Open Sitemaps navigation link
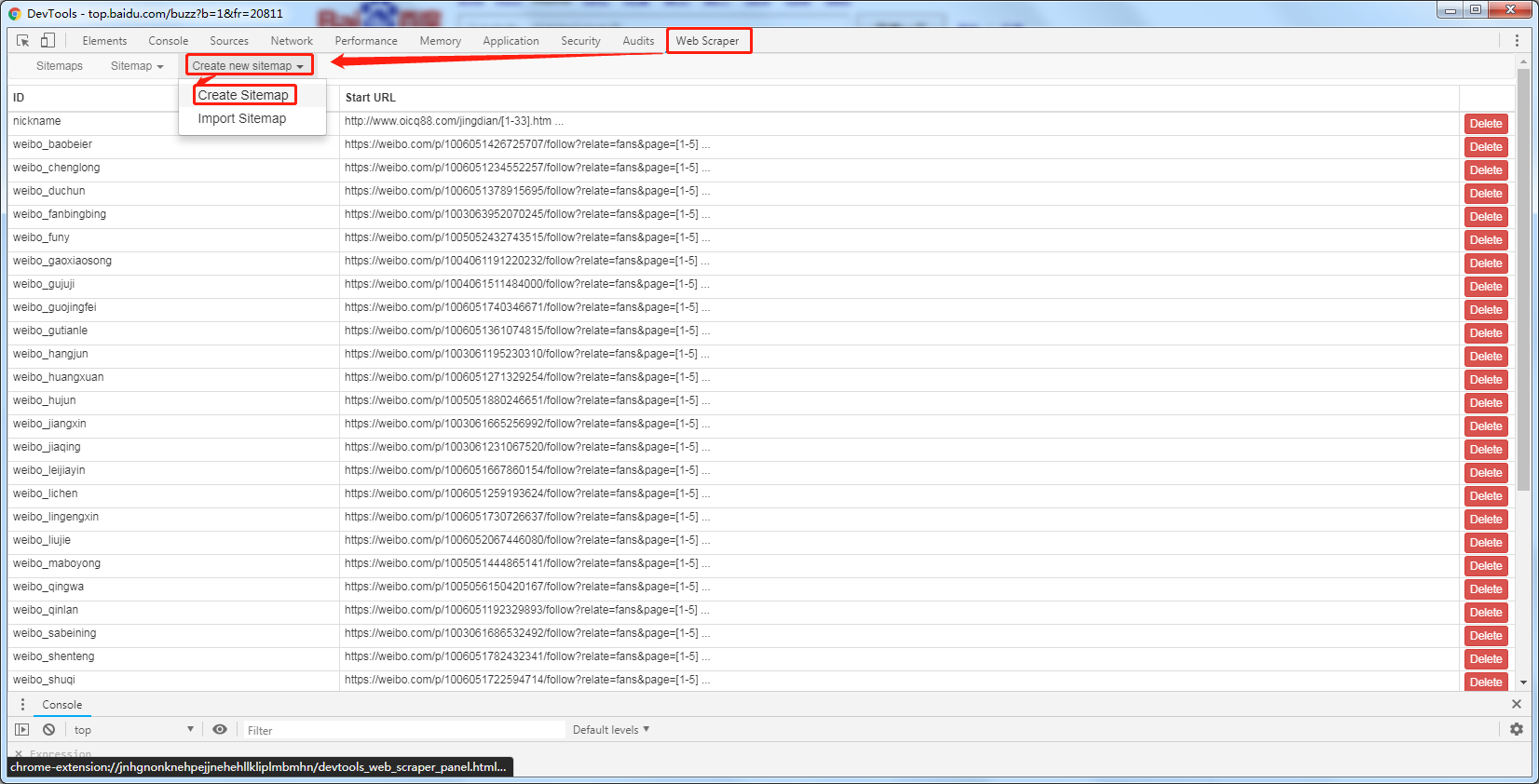 pyautogui.click(x=60, y=66)
